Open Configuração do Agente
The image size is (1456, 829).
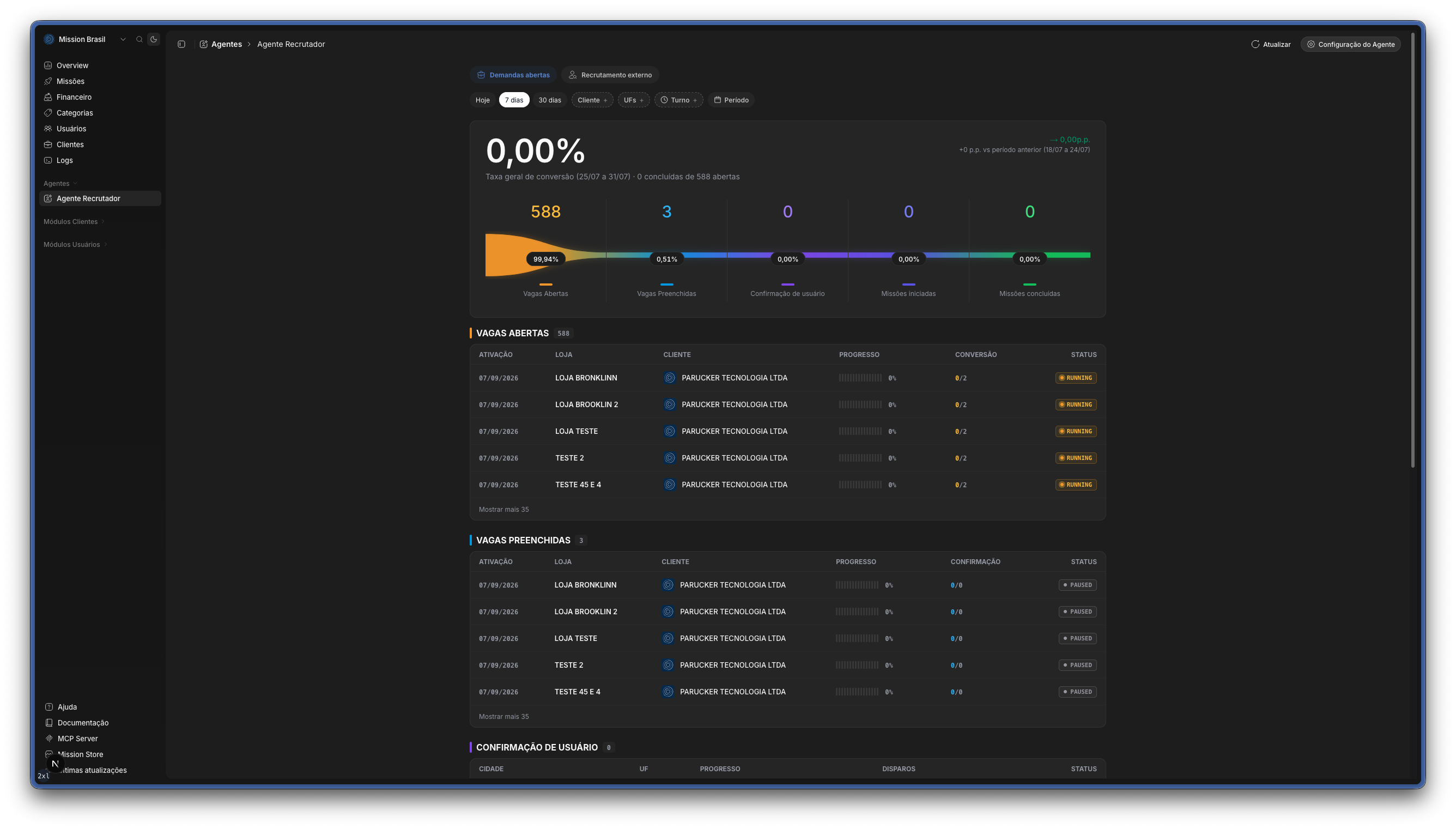click(x=1351, y=44)
